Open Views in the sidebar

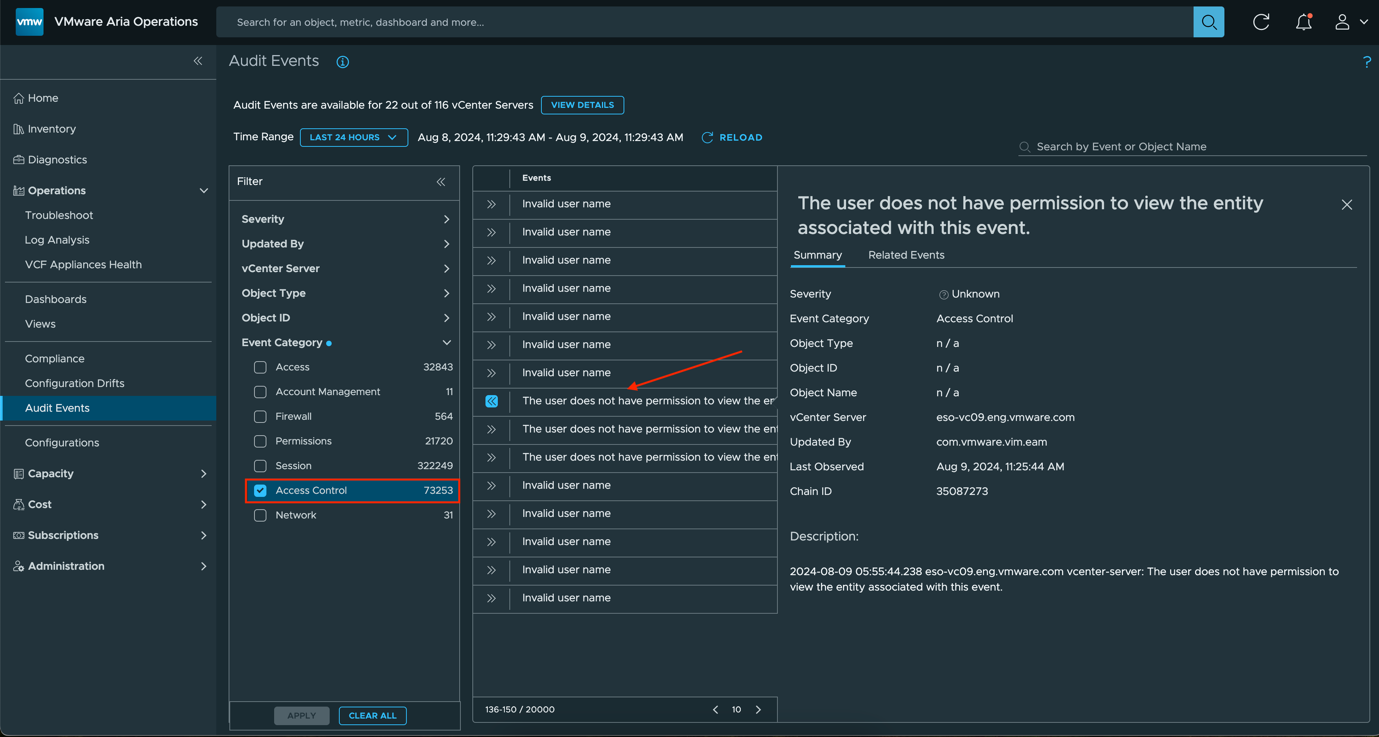(40, 324)
